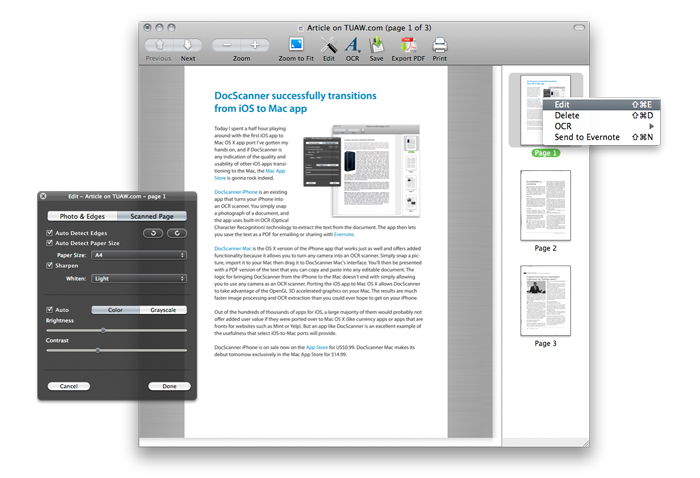The image size is (700, 478).
Task: Toggle Auto Detect Paper Size checkbox
Action: [50, 243]
